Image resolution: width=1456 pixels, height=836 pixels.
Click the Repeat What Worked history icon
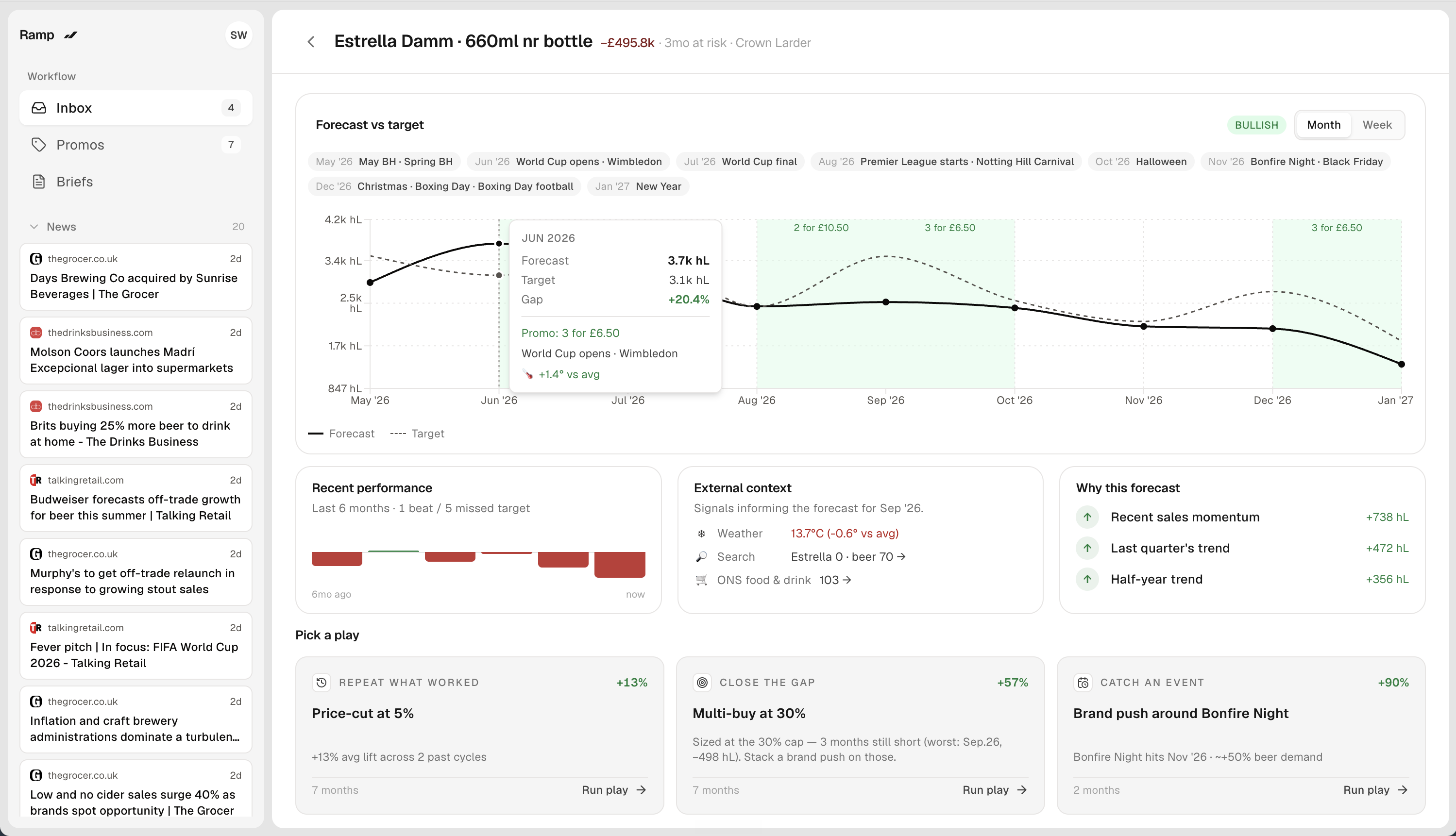(322, 682)
